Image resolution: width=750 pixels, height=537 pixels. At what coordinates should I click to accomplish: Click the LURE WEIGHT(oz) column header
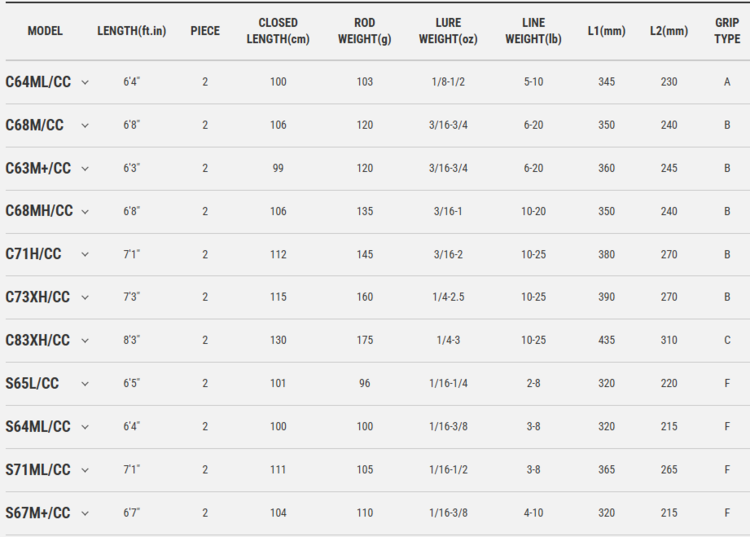point(449,31)
